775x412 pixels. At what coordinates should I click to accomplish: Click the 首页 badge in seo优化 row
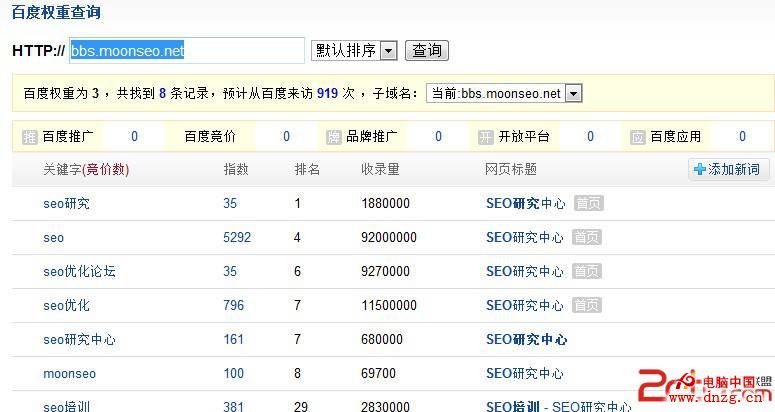(588, 306)
